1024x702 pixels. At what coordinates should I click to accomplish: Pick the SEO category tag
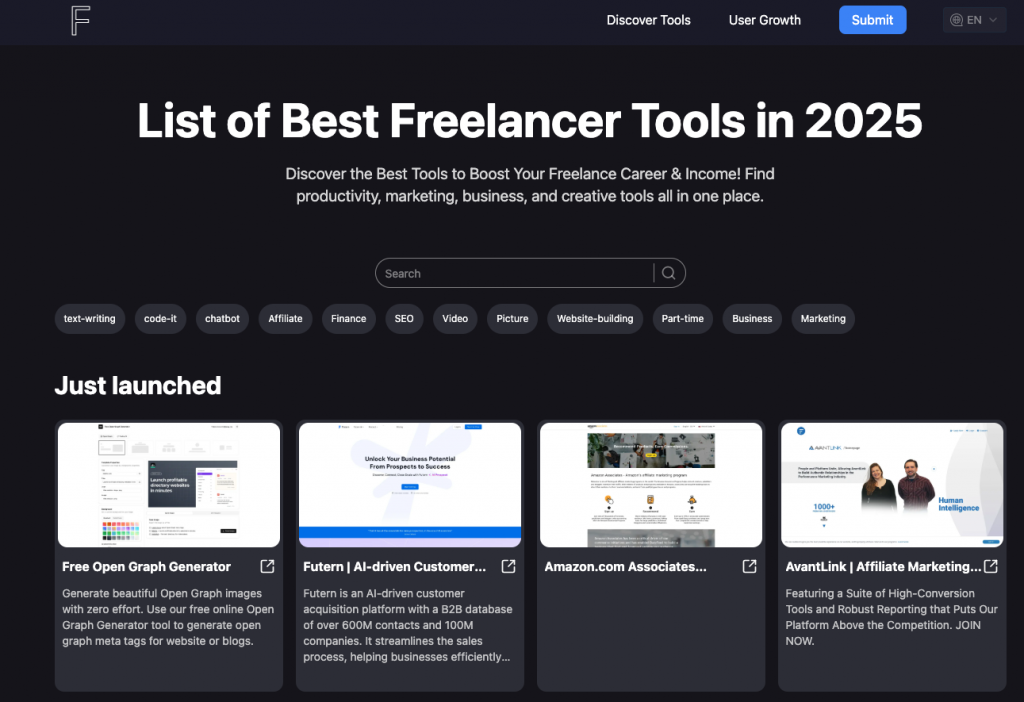pyautogui.click(x=404, y=319)
